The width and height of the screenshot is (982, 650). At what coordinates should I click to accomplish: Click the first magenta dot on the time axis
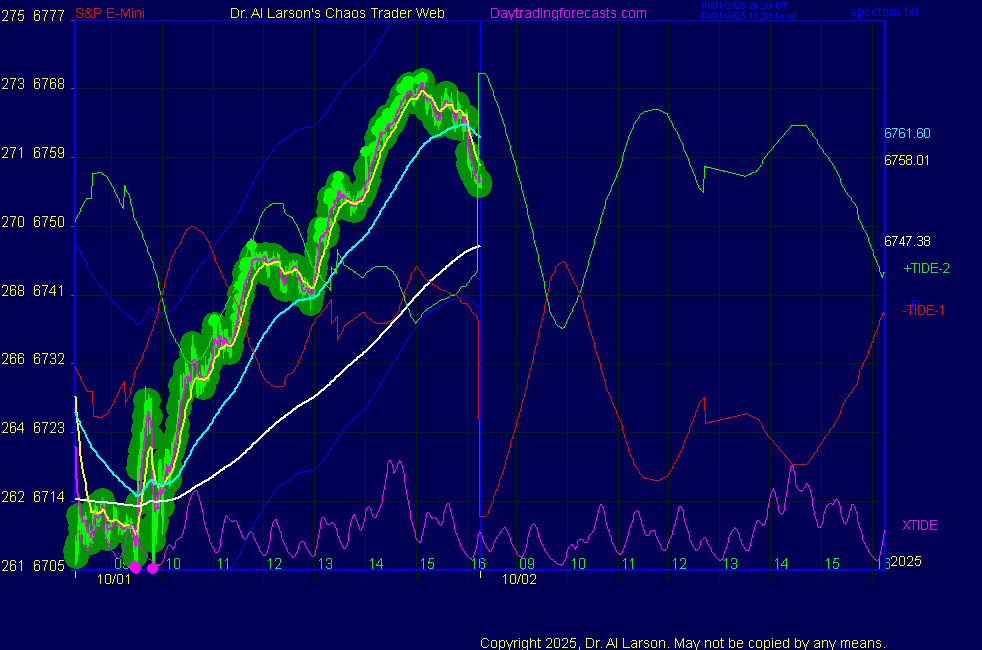coord(135,568)
